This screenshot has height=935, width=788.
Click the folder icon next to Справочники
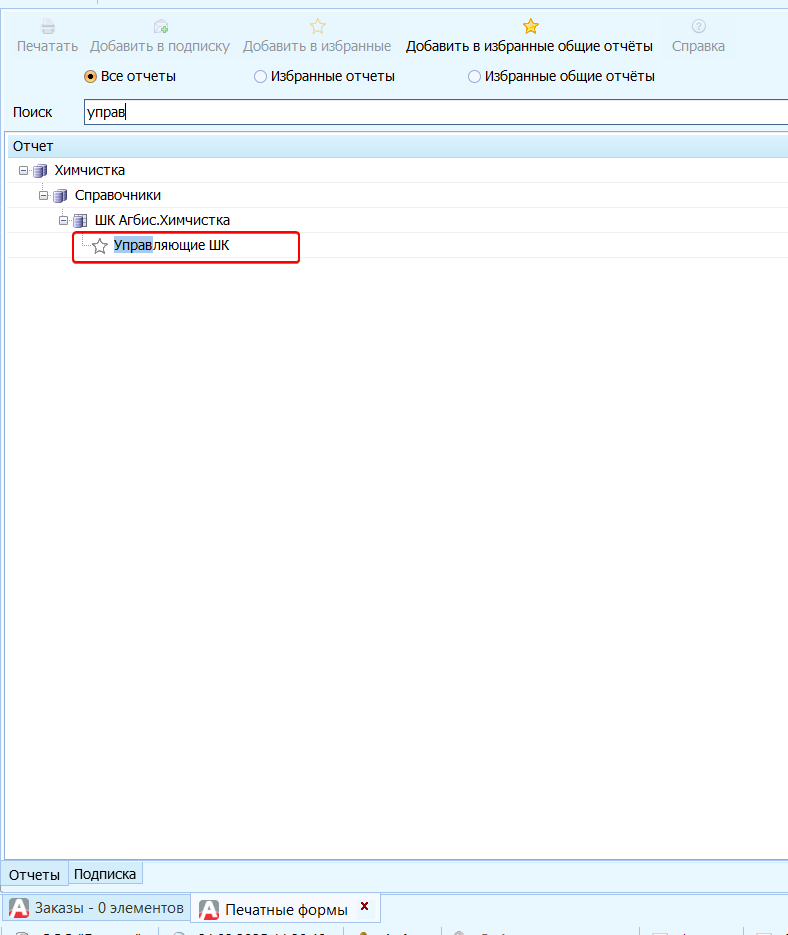tap(61, 196)
